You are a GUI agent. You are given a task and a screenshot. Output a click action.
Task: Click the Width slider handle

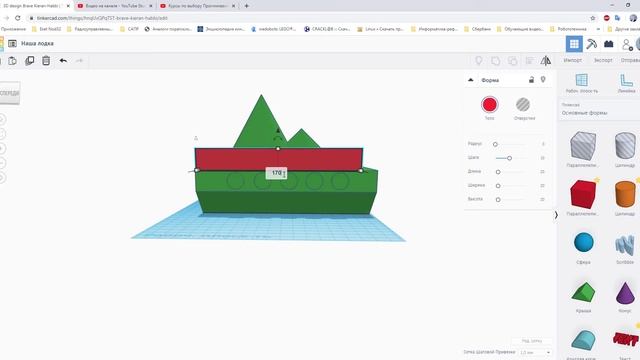(x=498, y=186)
